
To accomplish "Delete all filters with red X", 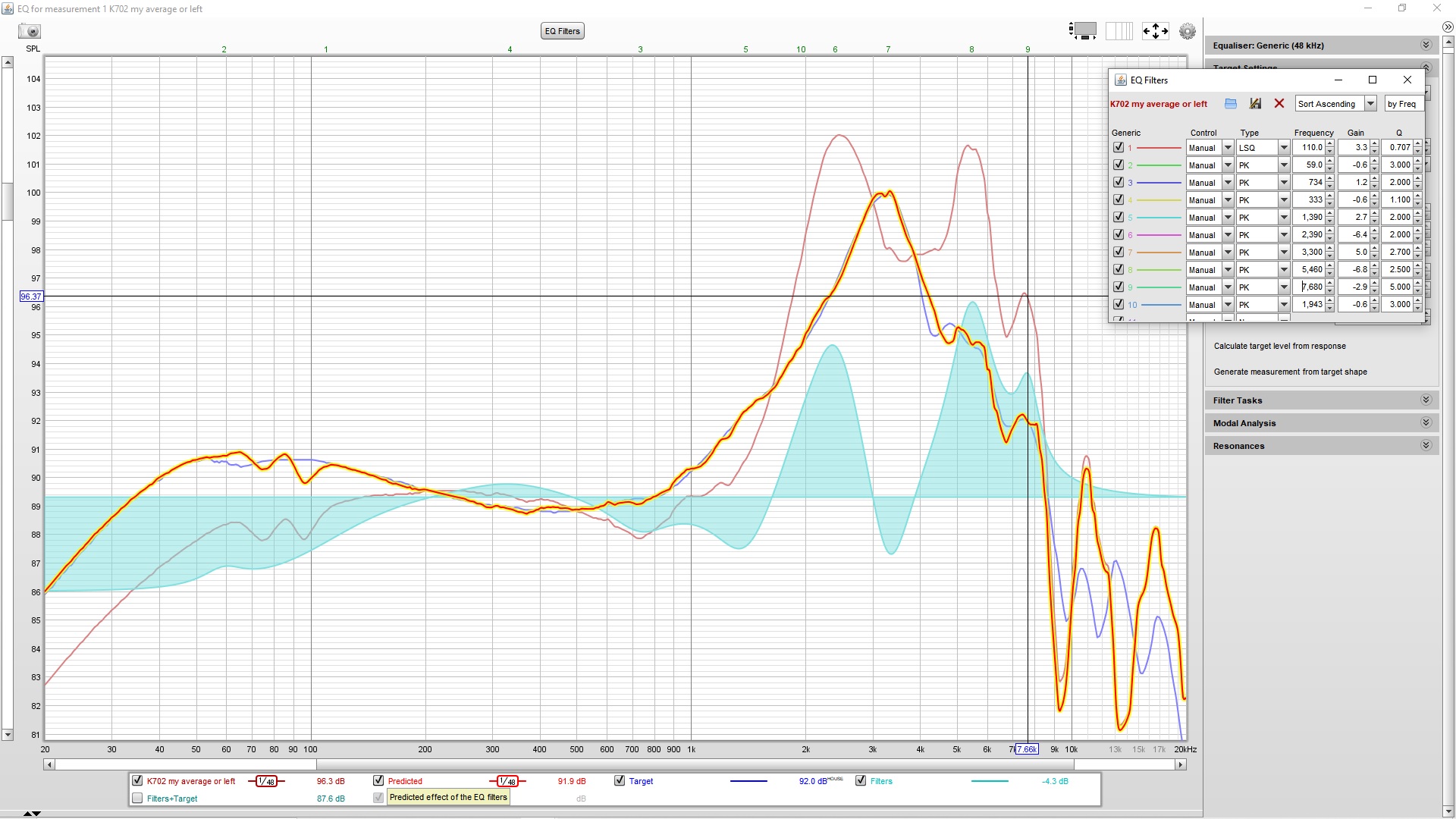I will point(1279,104).
